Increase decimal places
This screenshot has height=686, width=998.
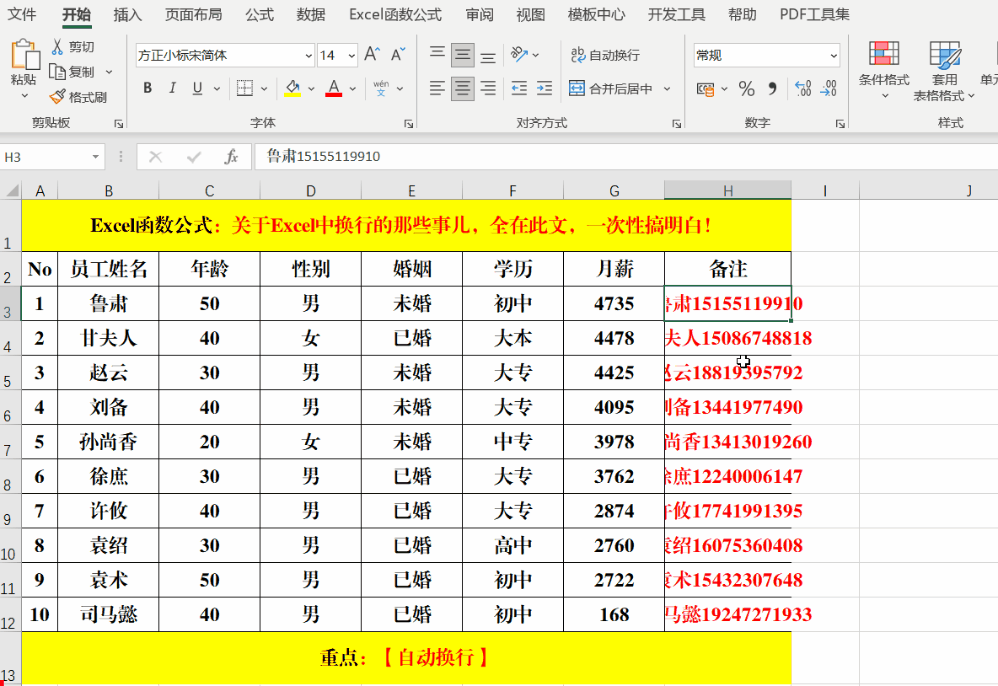tap(803, 88)
